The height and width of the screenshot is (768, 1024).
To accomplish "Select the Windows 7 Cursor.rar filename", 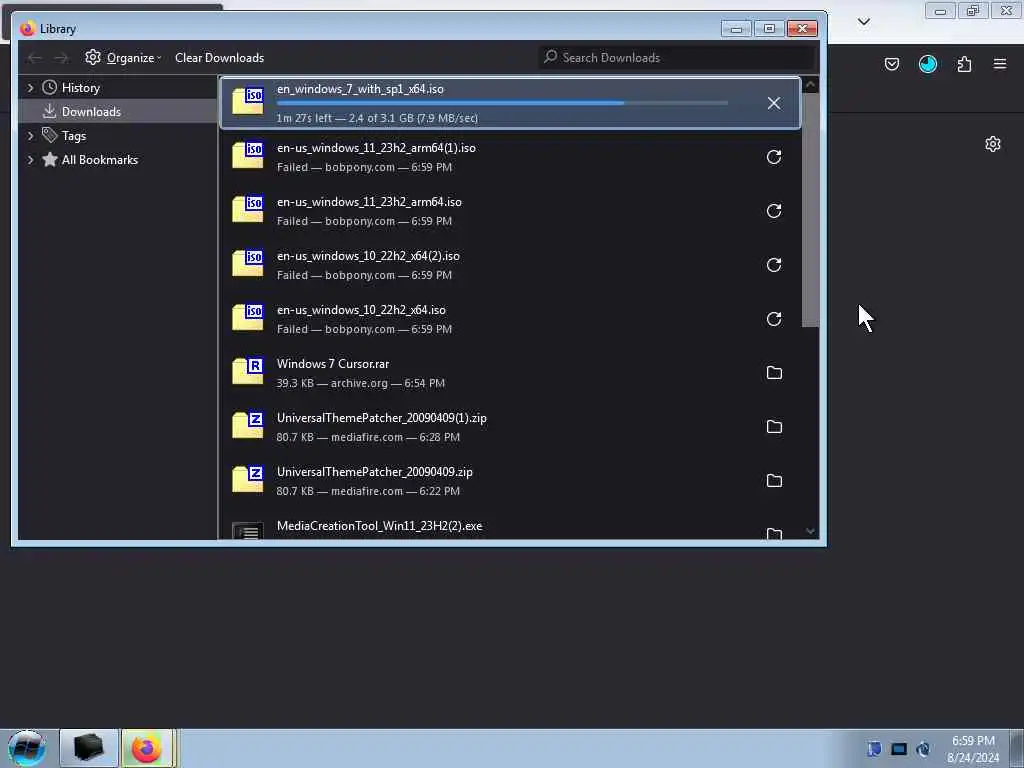I will pos(333,364).
